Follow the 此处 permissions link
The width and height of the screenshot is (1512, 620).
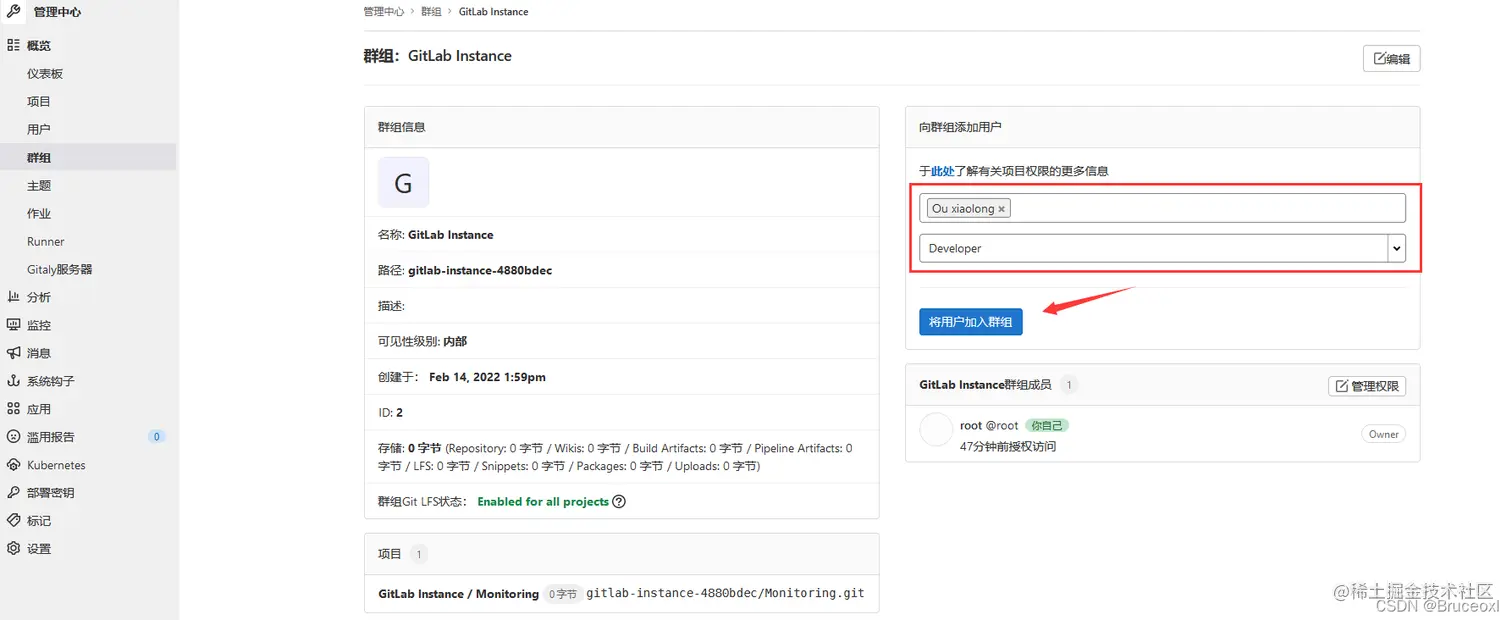pyautogui.click(x=942, y=171)
